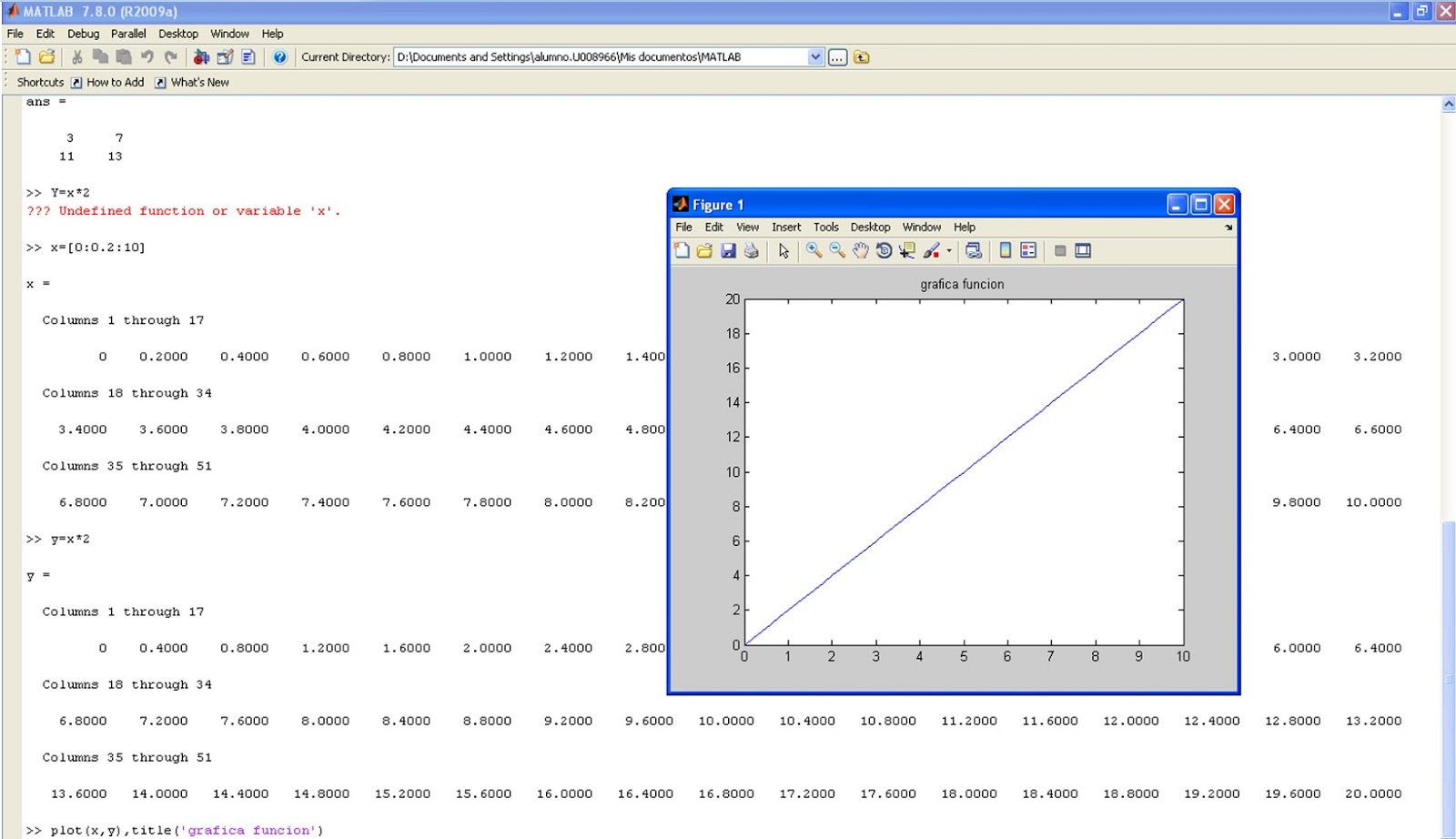The height and width of the screenshot is (839, 1456).
Task: Click the Redo arrow in MATLAB toolbar
Action: 170,56
